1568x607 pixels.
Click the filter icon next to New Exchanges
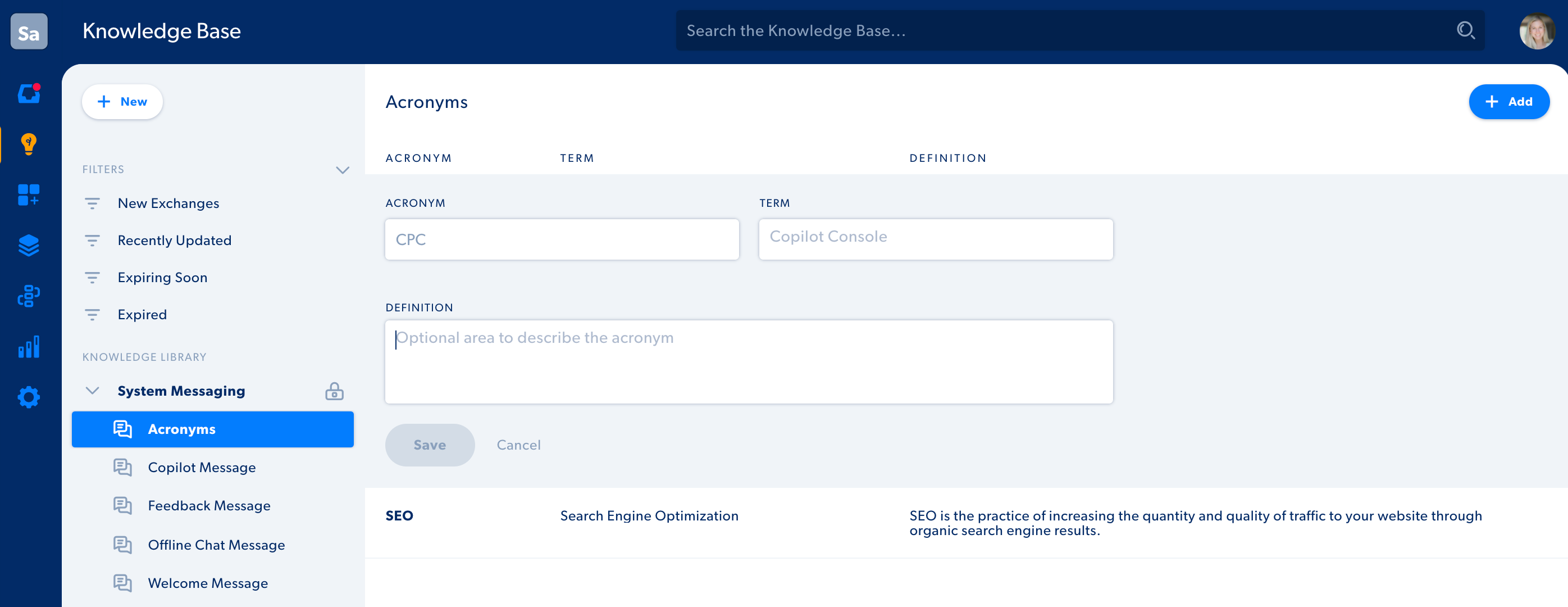(92, 203)
